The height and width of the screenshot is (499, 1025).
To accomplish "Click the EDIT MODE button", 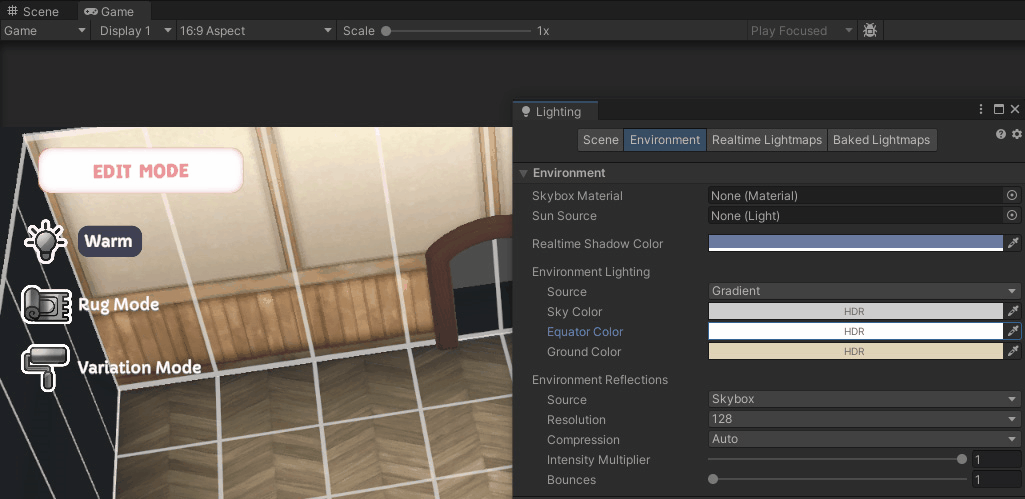I will 141,171.
